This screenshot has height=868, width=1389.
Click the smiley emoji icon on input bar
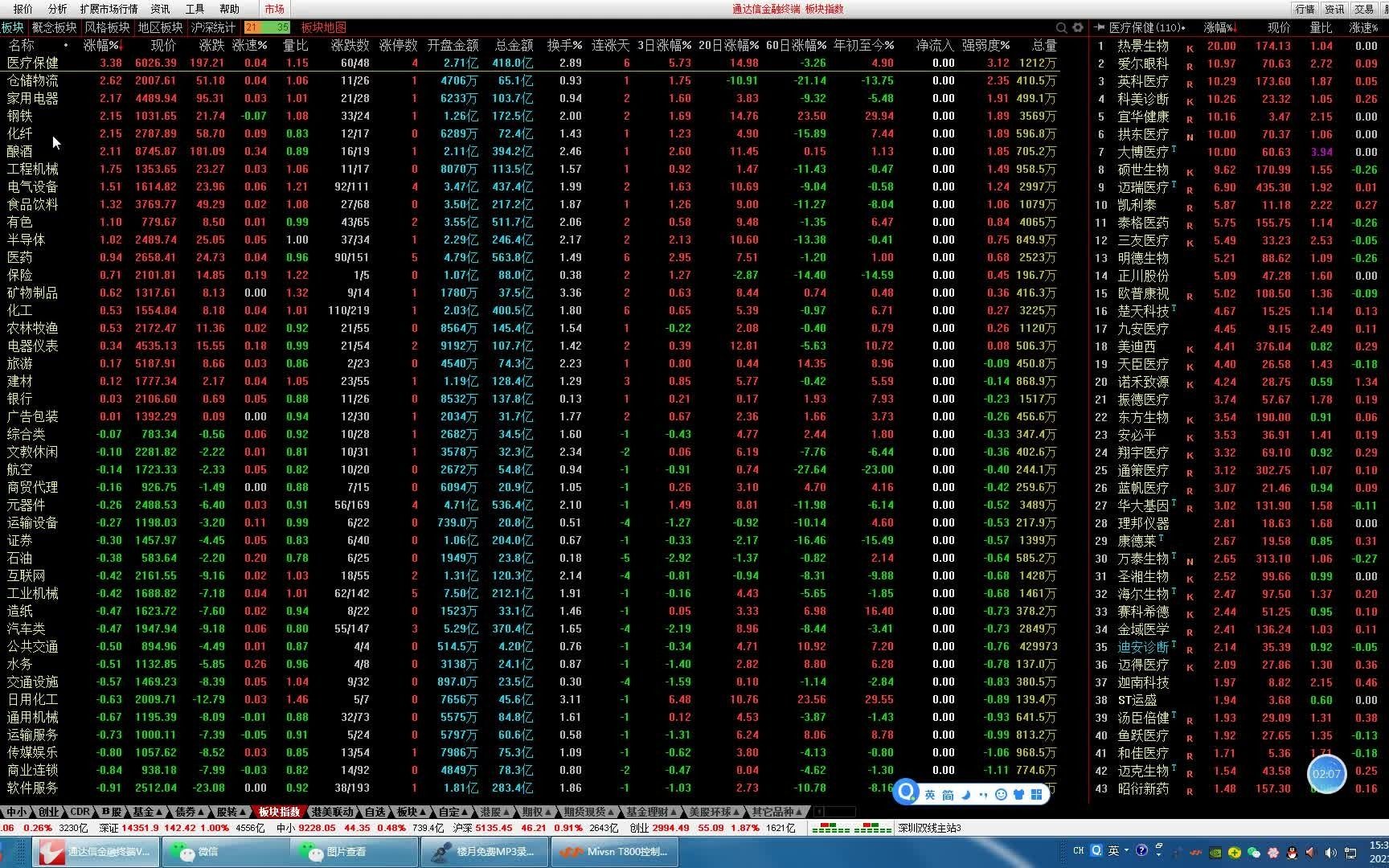[1001, 795]
